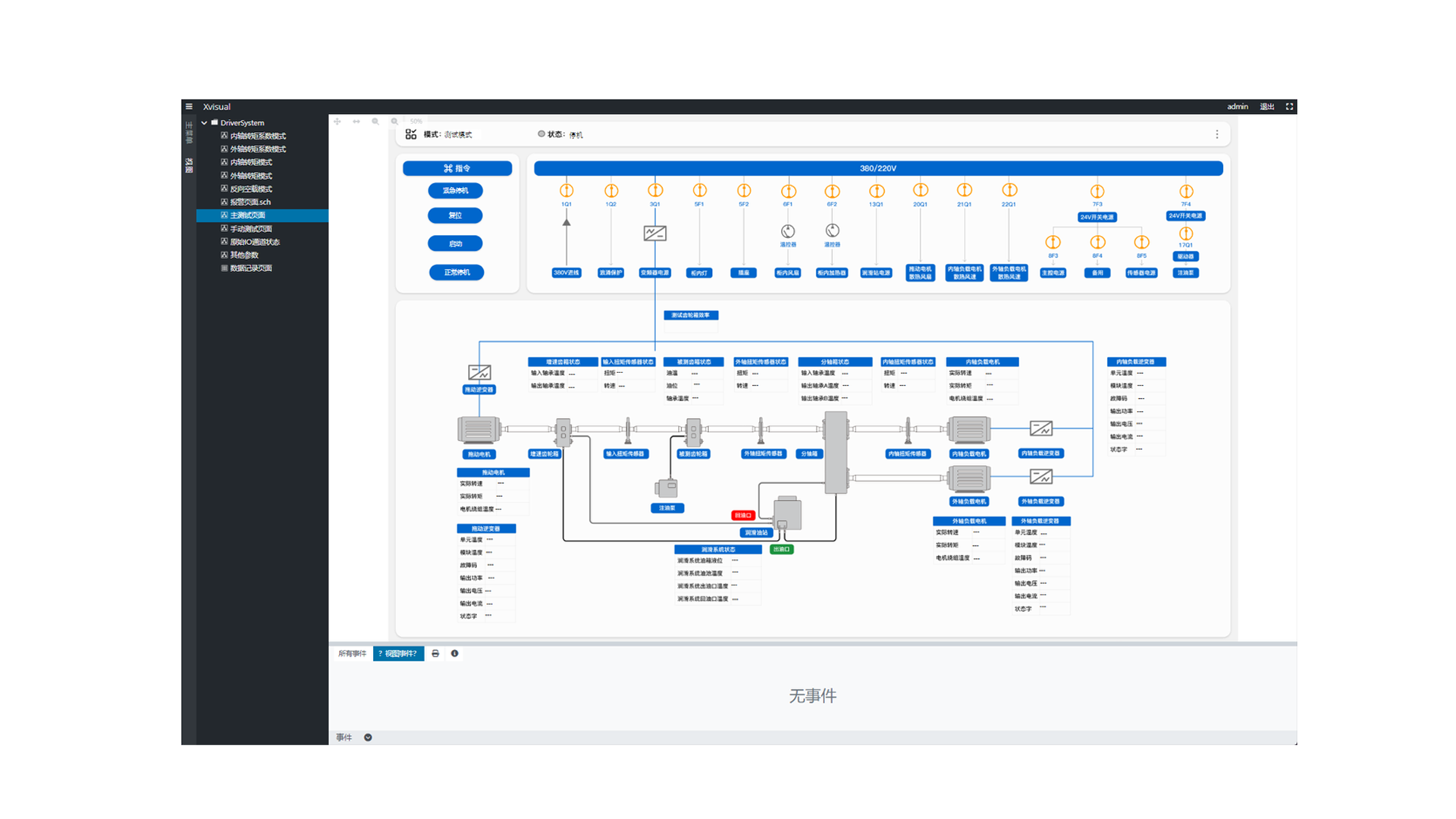Click the 7F3 breaker icon
Viewport: 1456px width, 819px height.
tap(1097, 191)
